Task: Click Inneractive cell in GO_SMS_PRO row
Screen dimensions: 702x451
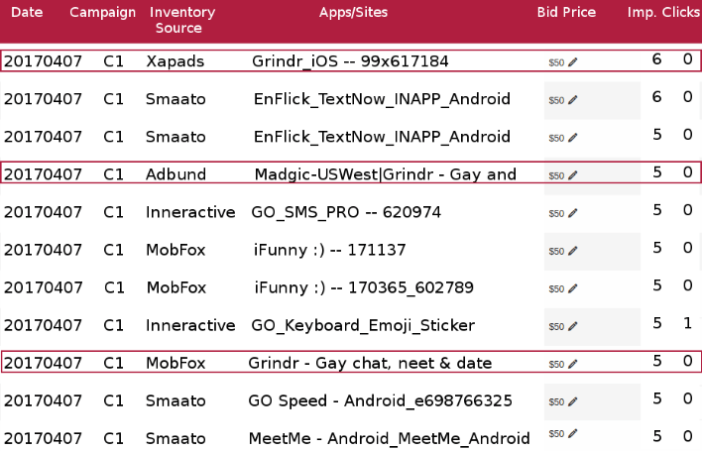Action: point(191,212)
